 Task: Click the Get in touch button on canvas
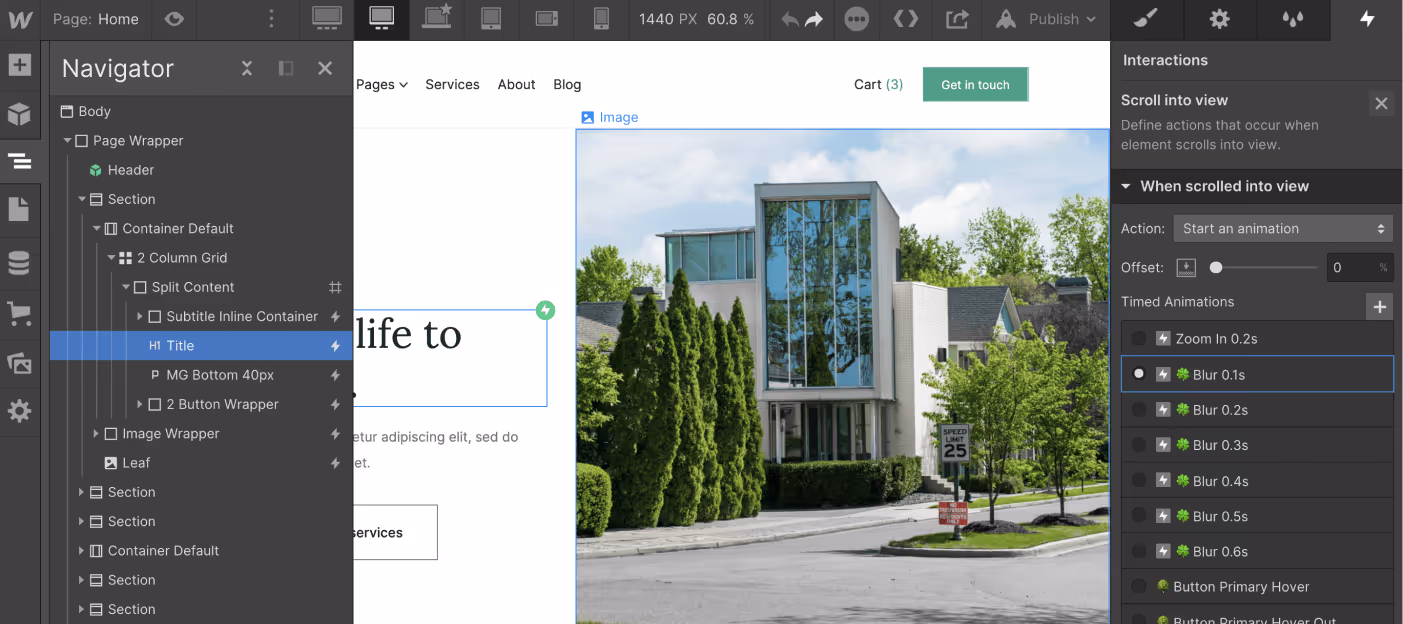pyautogui.click(x=975, y=84)
